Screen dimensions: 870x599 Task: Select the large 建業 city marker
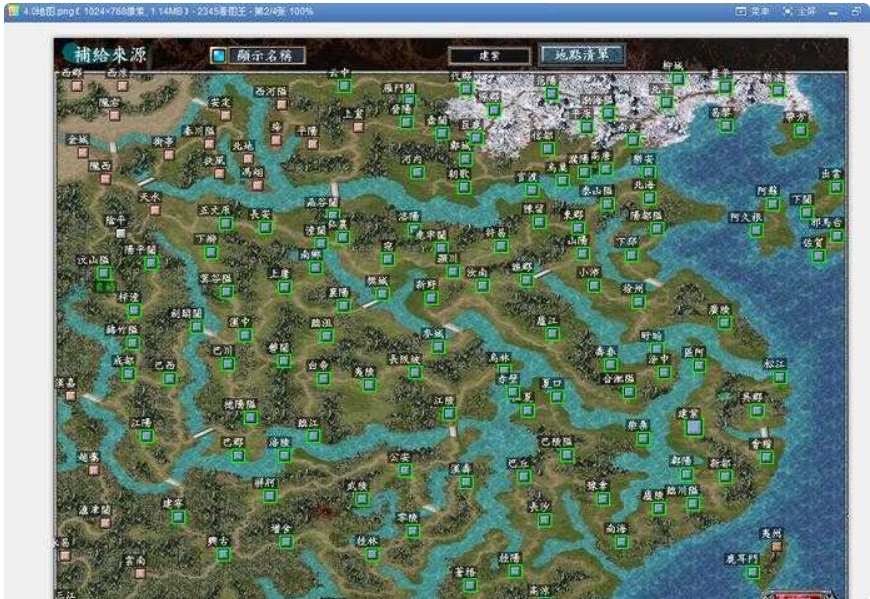[x=694, y=427]
